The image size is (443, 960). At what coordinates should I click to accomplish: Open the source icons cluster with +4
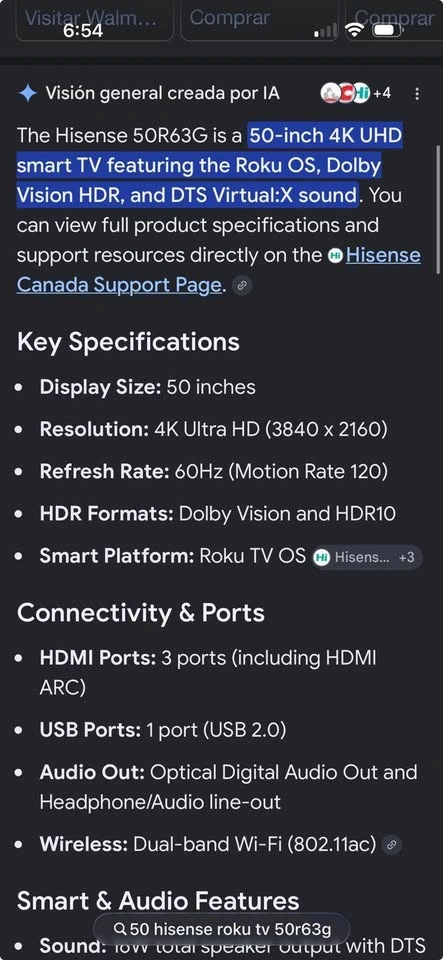356,94
